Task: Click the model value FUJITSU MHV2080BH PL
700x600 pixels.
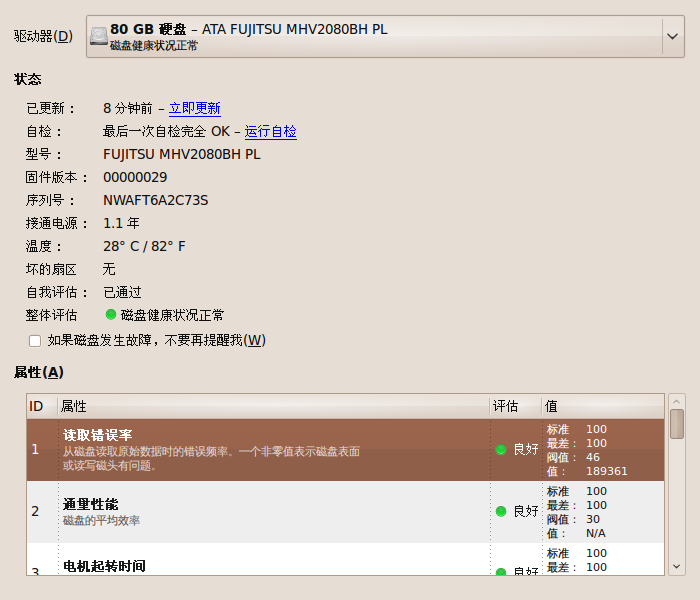Action: pyautogui.click(x=182, y=154)
